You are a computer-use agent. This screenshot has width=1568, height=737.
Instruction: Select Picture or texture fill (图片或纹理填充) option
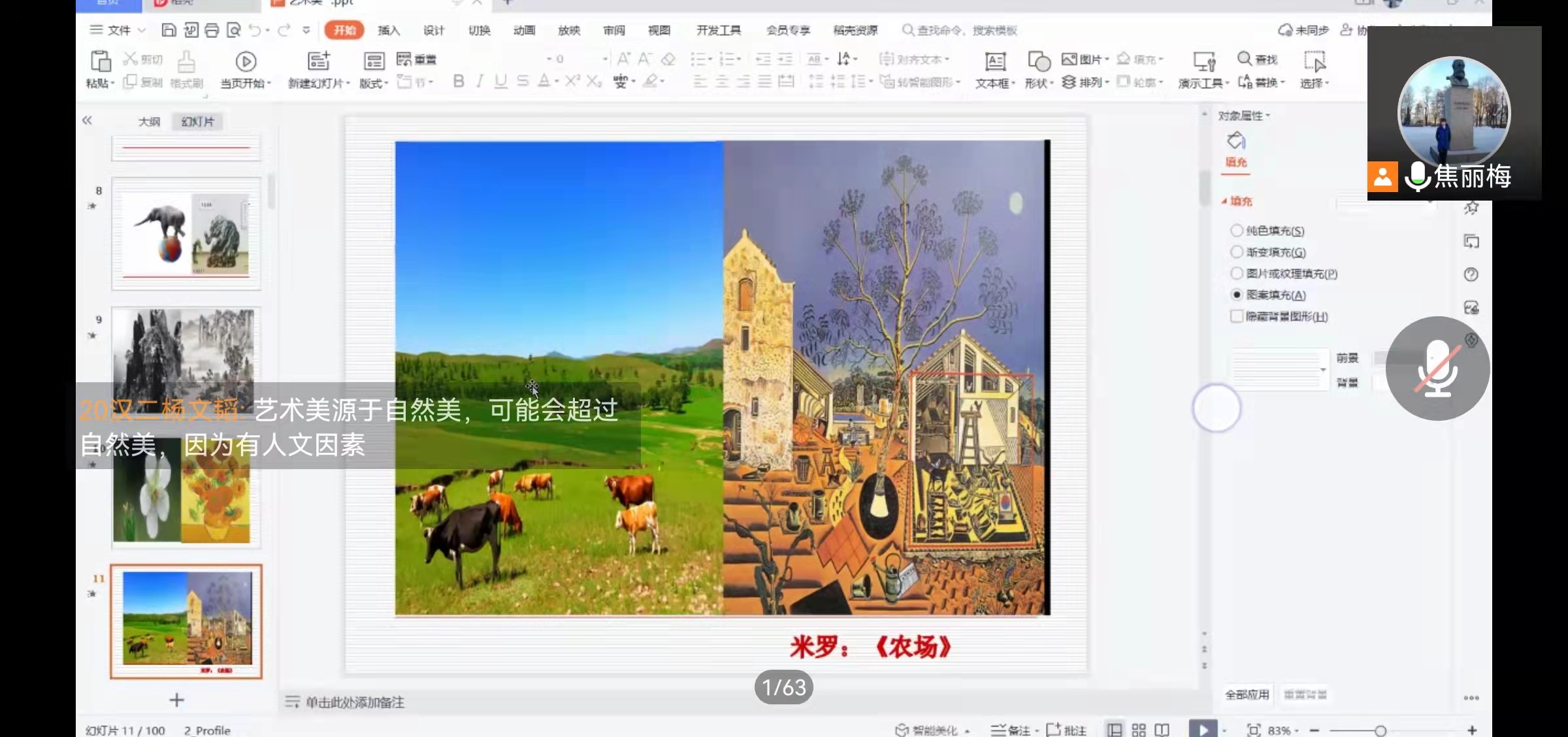[1236, 273]
